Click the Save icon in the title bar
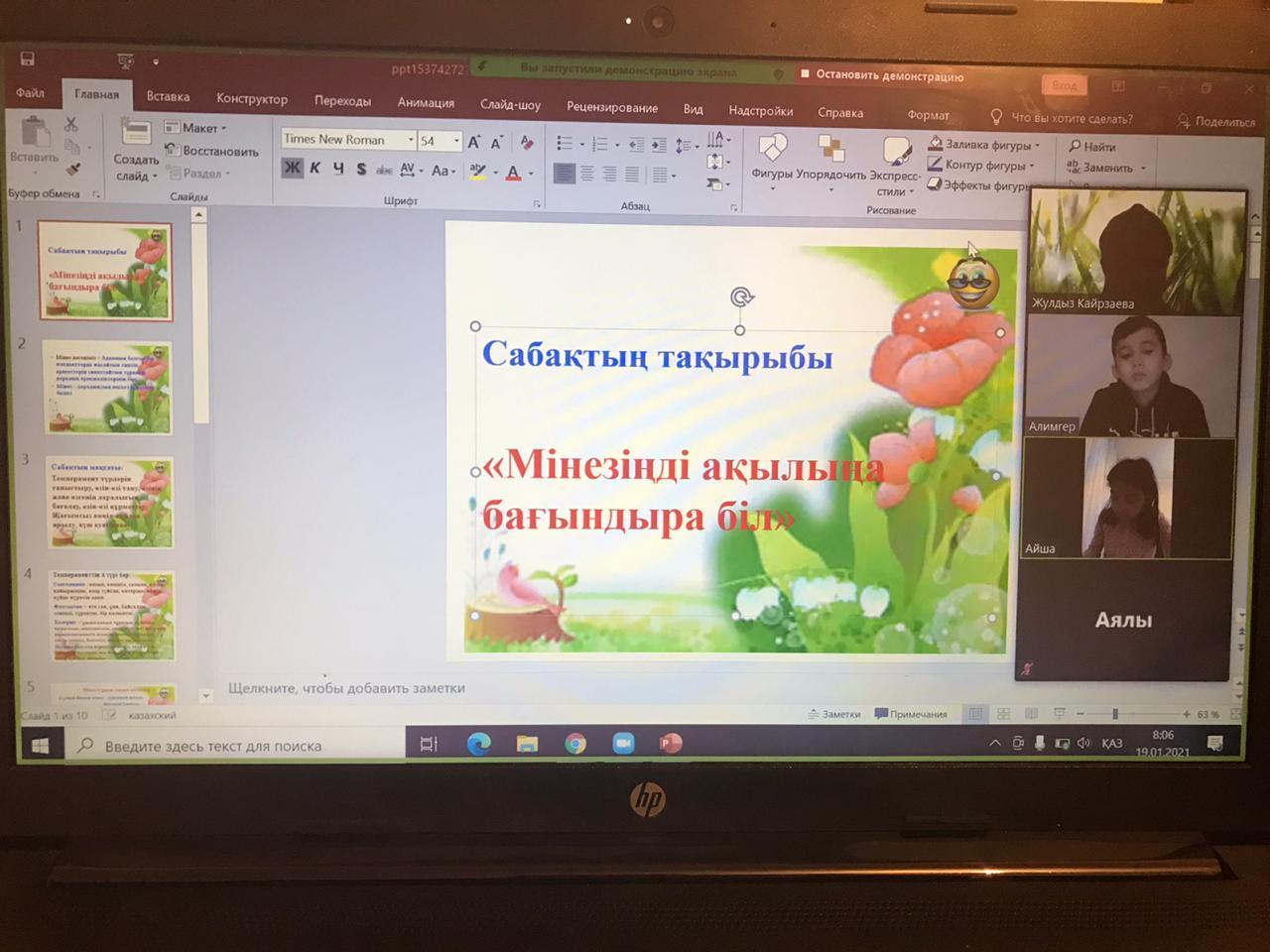The height and width of the screenshot is (952, 1270). pyautogui.click(x=28, y=59)
